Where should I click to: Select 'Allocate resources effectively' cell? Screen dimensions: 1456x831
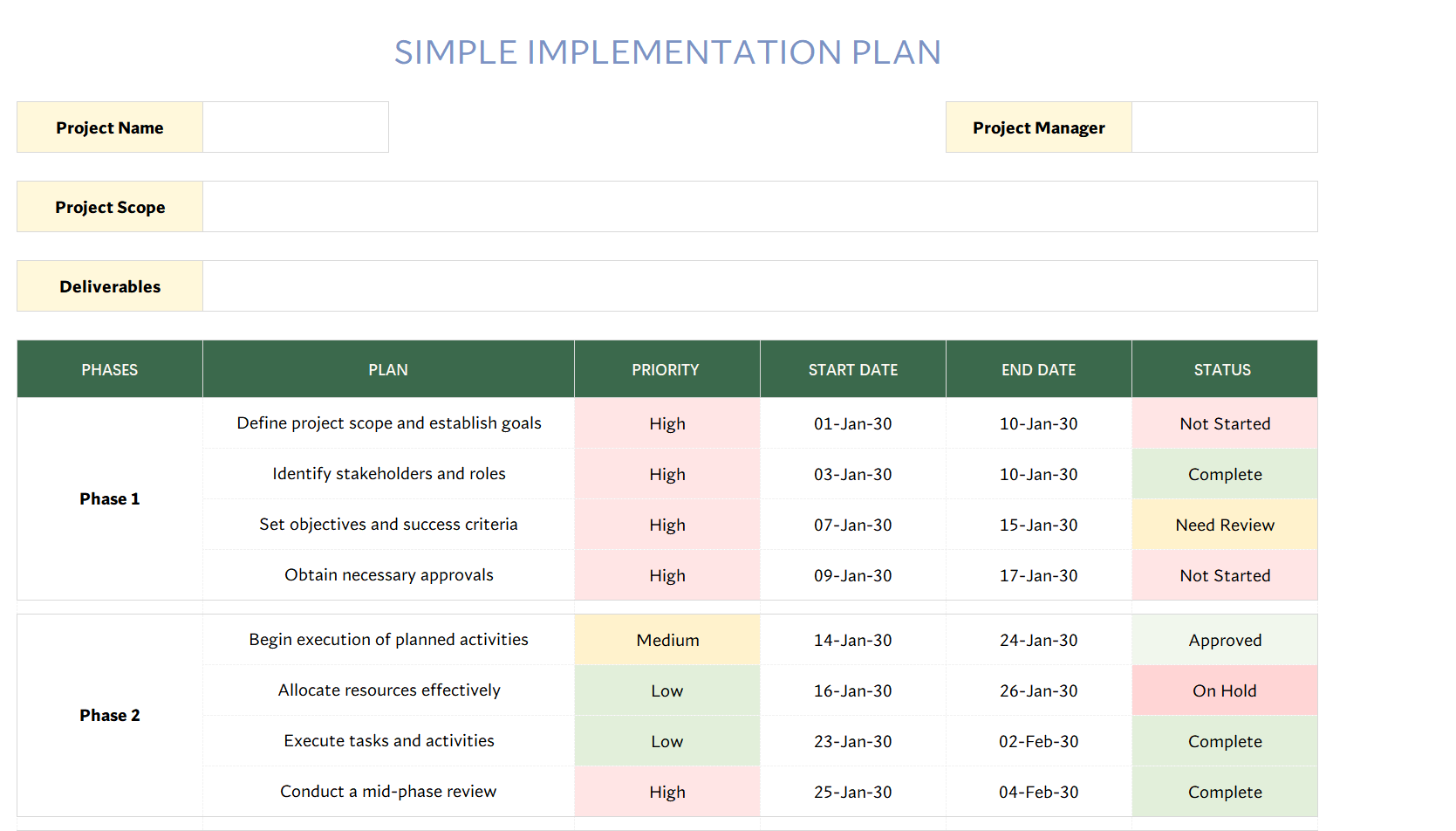pos(388,690)
